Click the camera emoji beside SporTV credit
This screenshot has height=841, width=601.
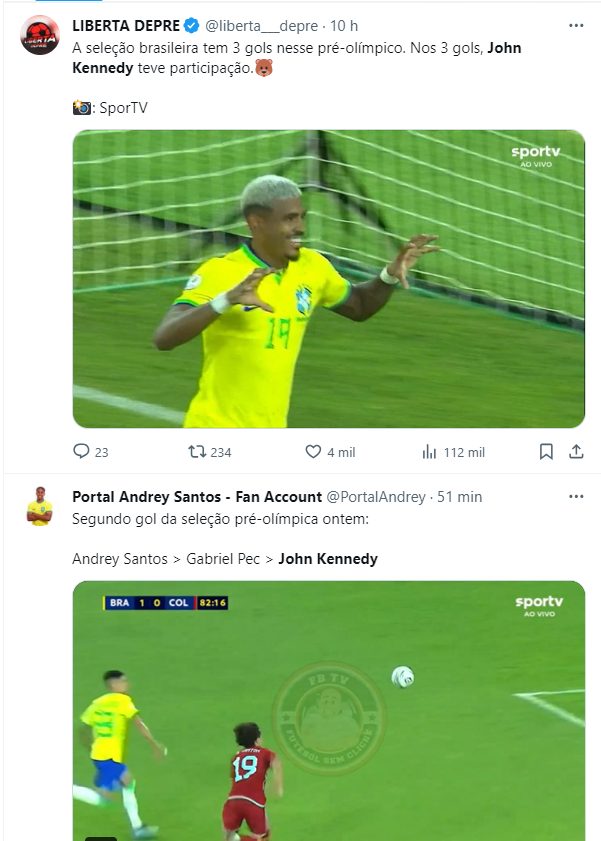81,107
